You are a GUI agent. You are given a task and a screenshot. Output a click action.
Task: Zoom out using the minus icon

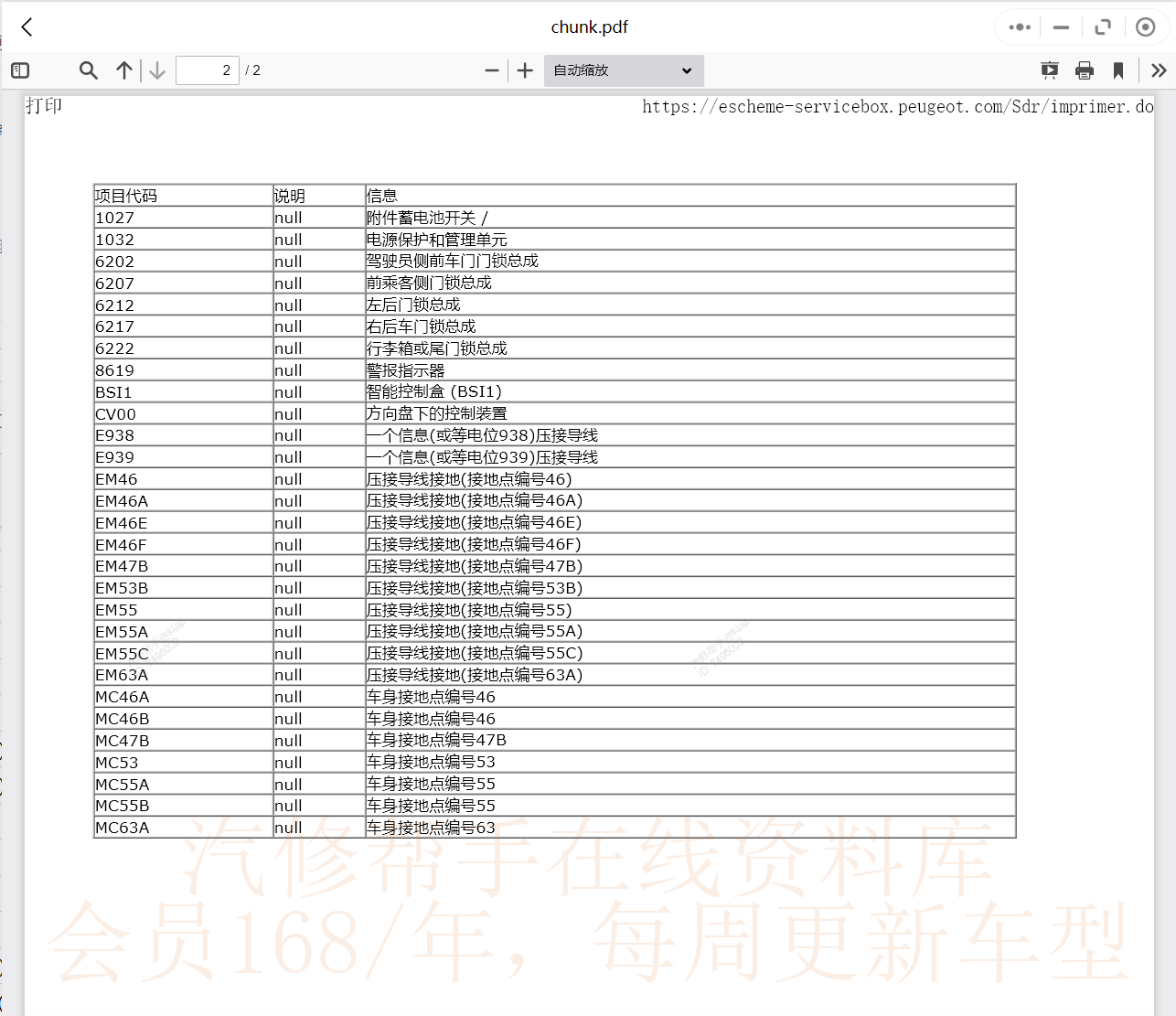pos(492,70)
